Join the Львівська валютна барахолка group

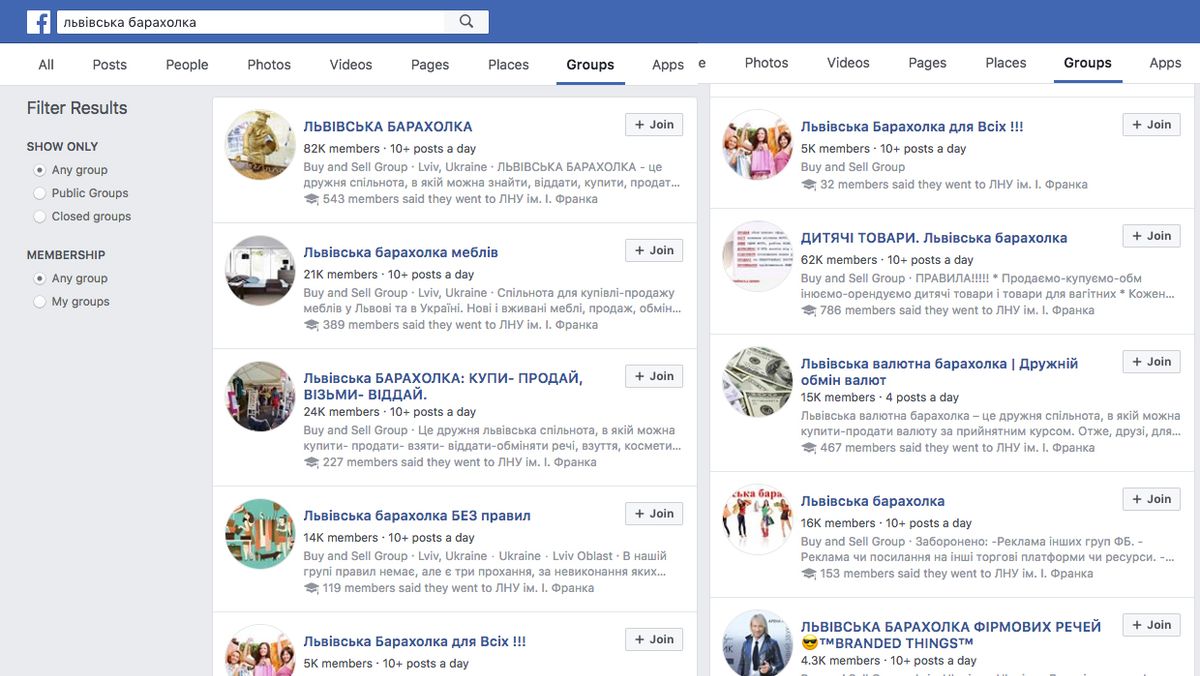[1152, 362]
